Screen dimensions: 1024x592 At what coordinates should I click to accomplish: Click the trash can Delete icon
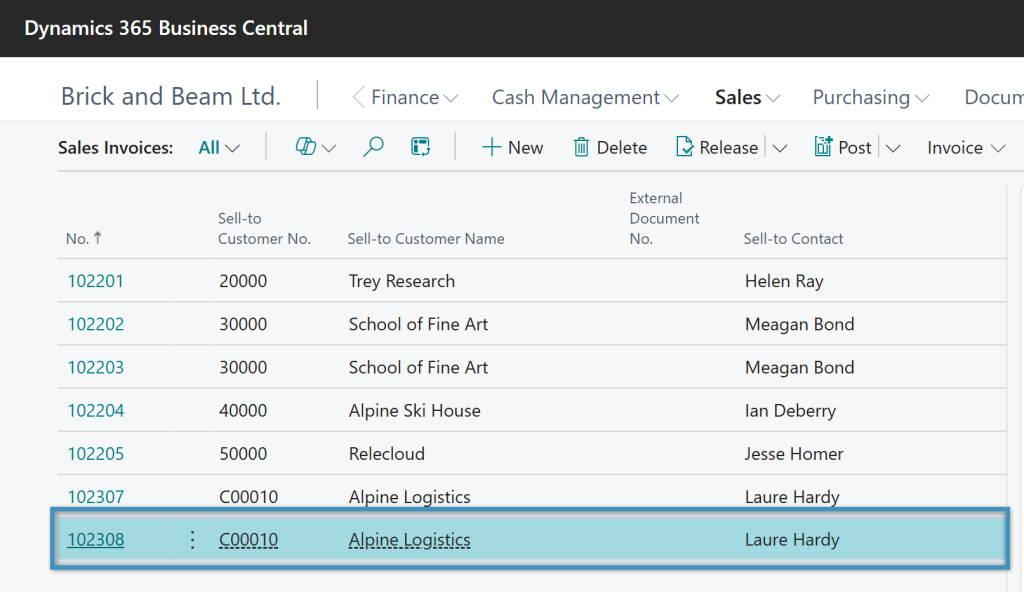pyautogui.click(x=581, y=148)
